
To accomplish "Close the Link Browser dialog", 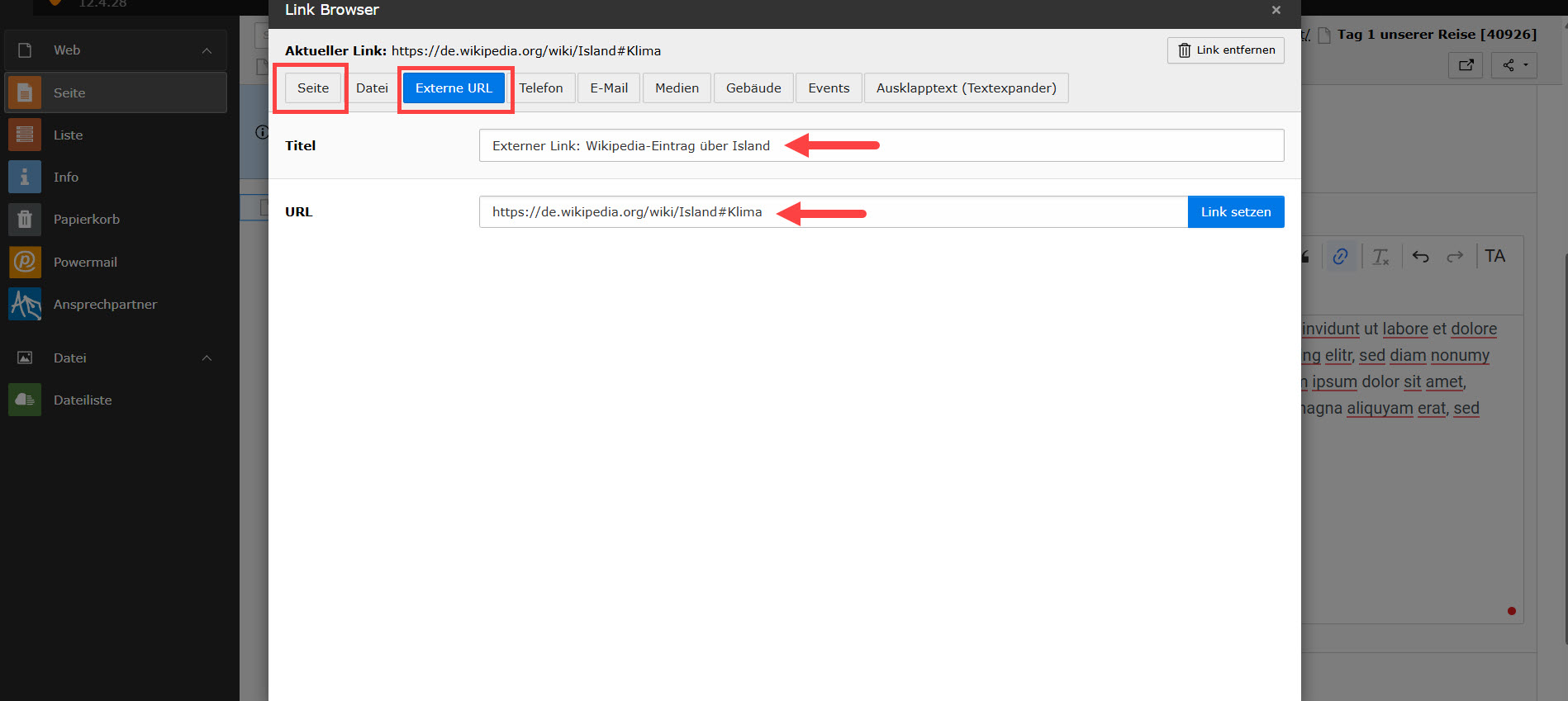I will point(1276,10).
